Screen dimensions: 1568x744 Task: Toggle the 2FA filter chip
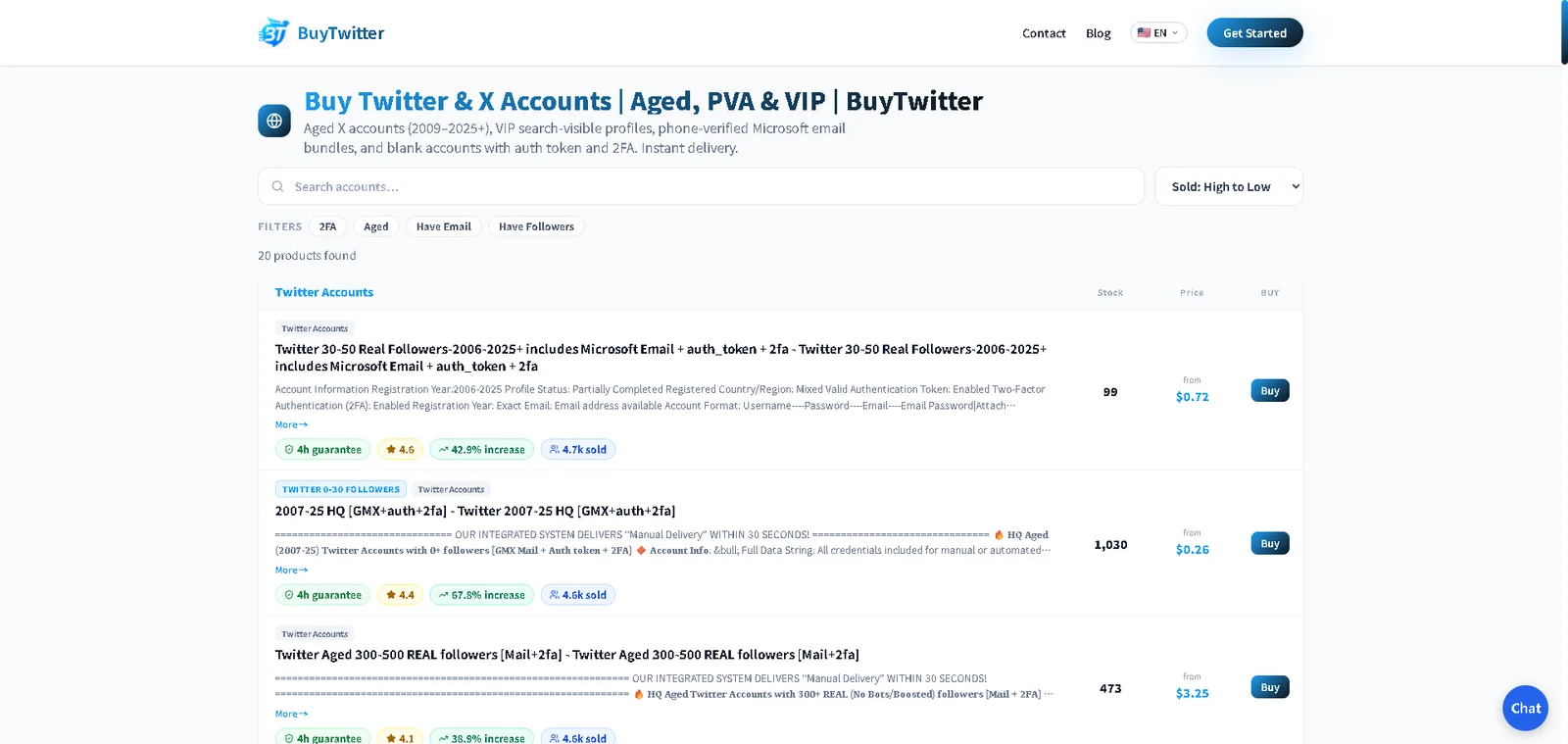(327, 226)
